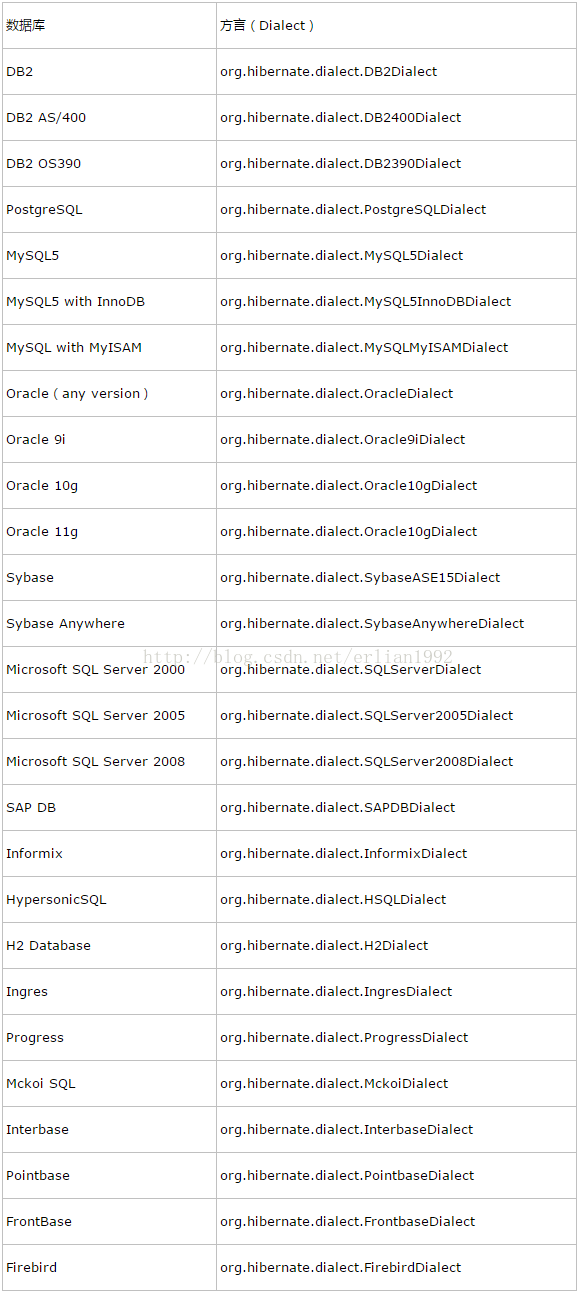Click the SAPDBDialect class name
This screenshot has height=1292, width=577.
tap(338, 808)
